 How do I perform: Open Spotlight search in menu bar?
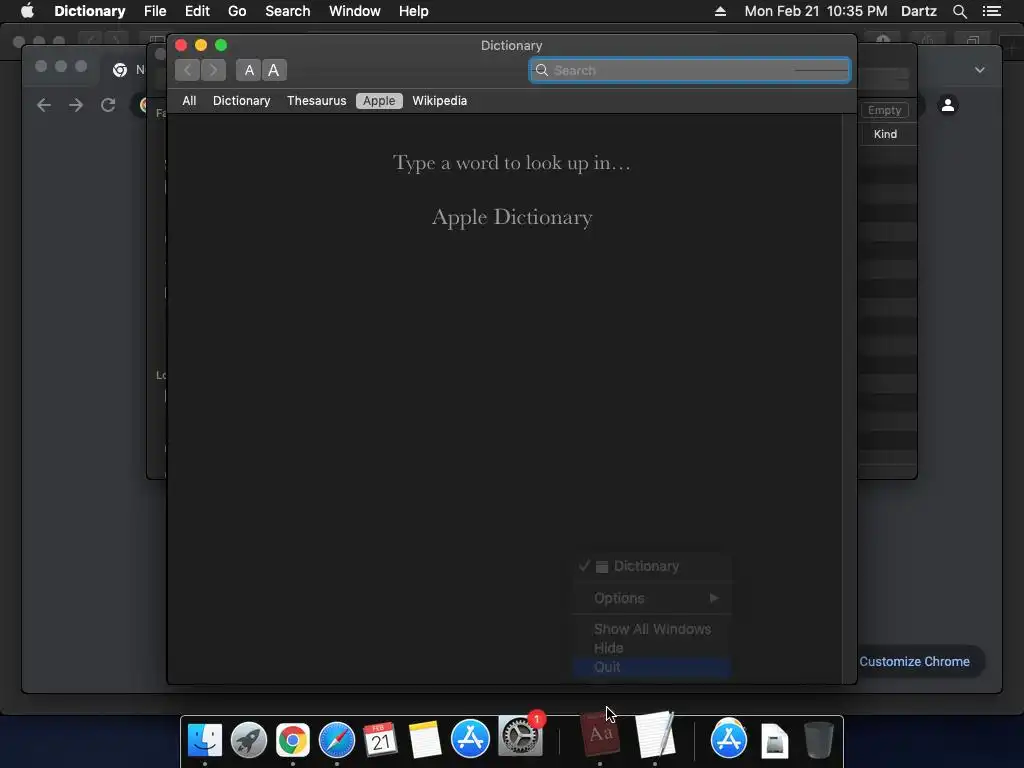(959, 11)
